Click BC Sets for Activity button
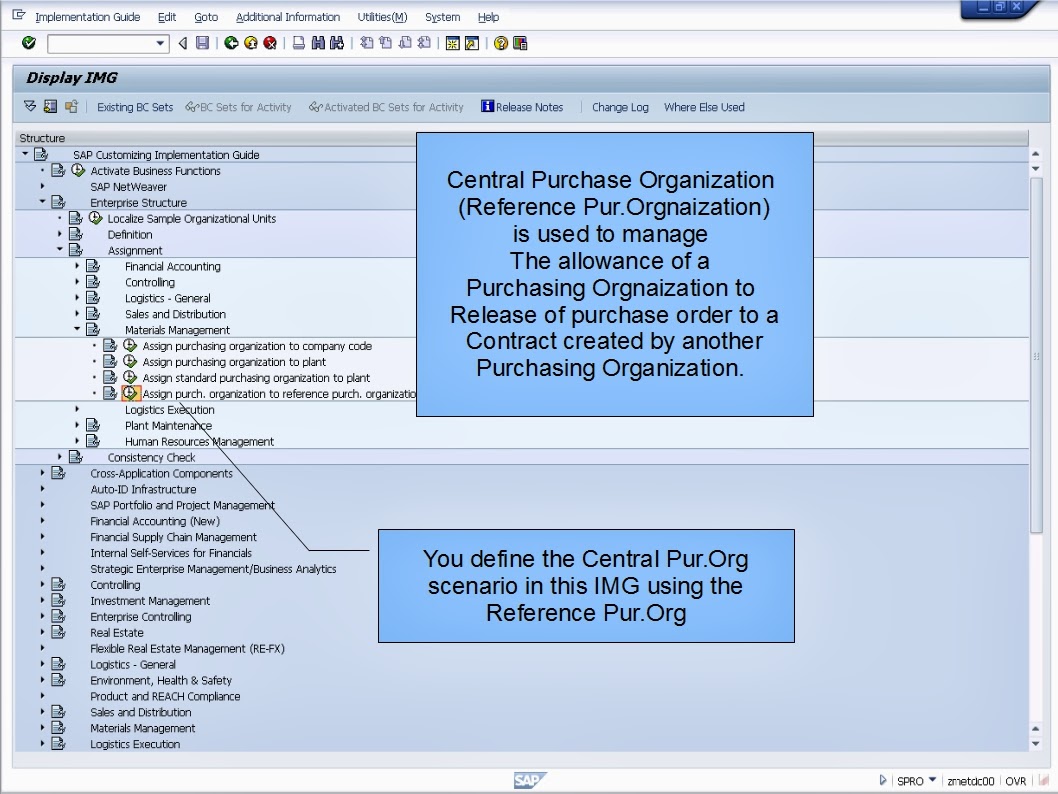Screen dimensions: 1058x794 [239, 107]
